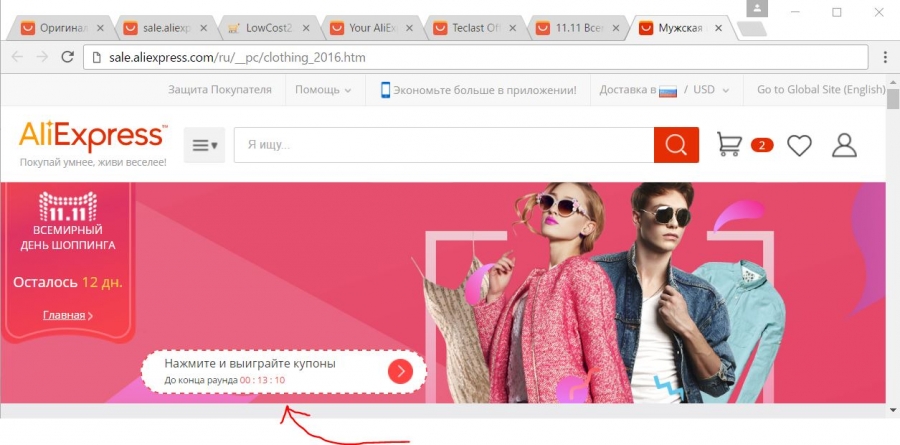This screenshot has width=900, height=445.
Task: Go back with the browser back arrow
Action: [x=17, y=57]
